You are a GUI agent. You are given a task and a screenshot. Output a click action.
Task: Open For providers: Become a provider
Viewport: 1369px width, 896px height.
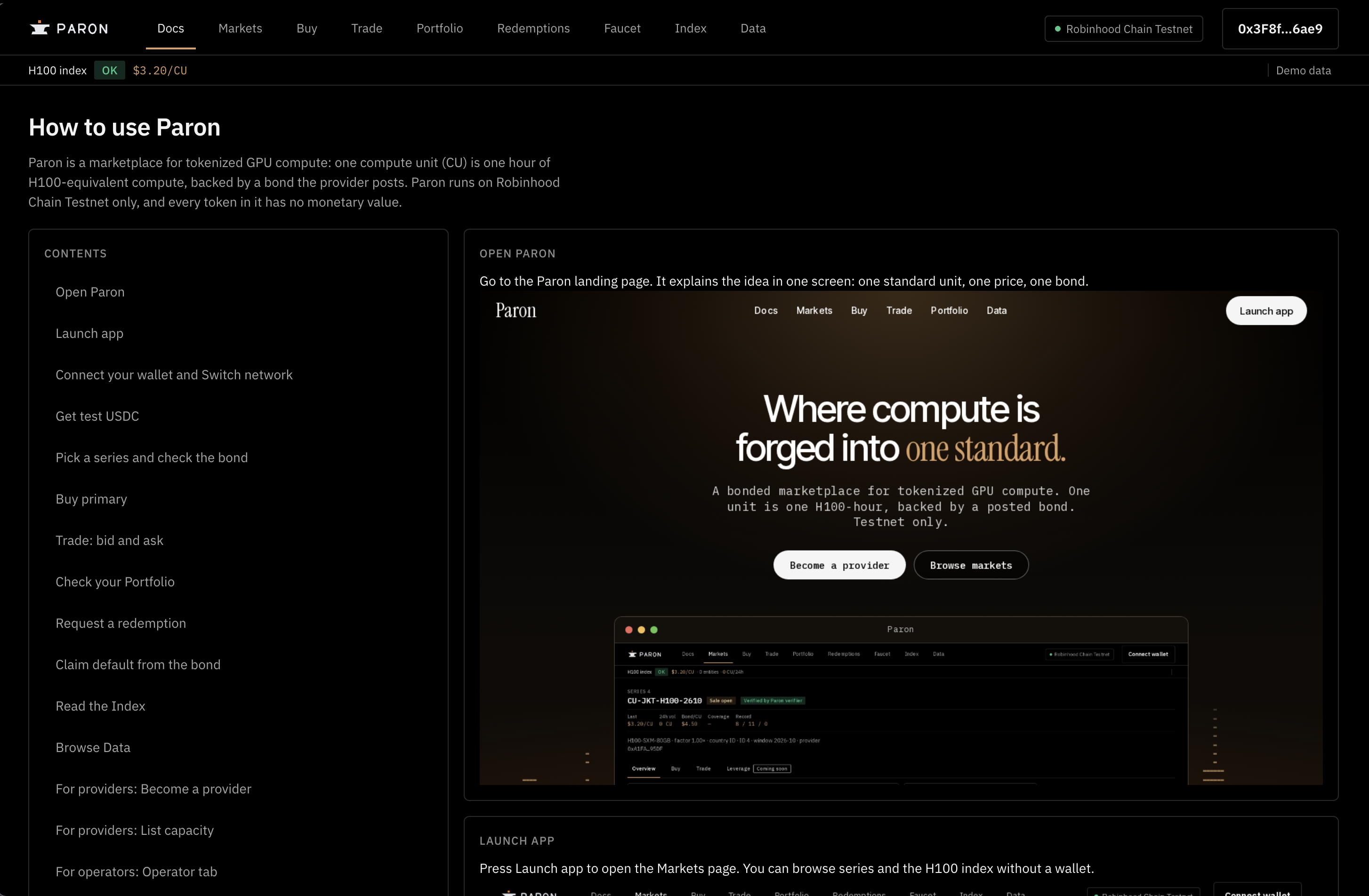click(x=153, y=789)
